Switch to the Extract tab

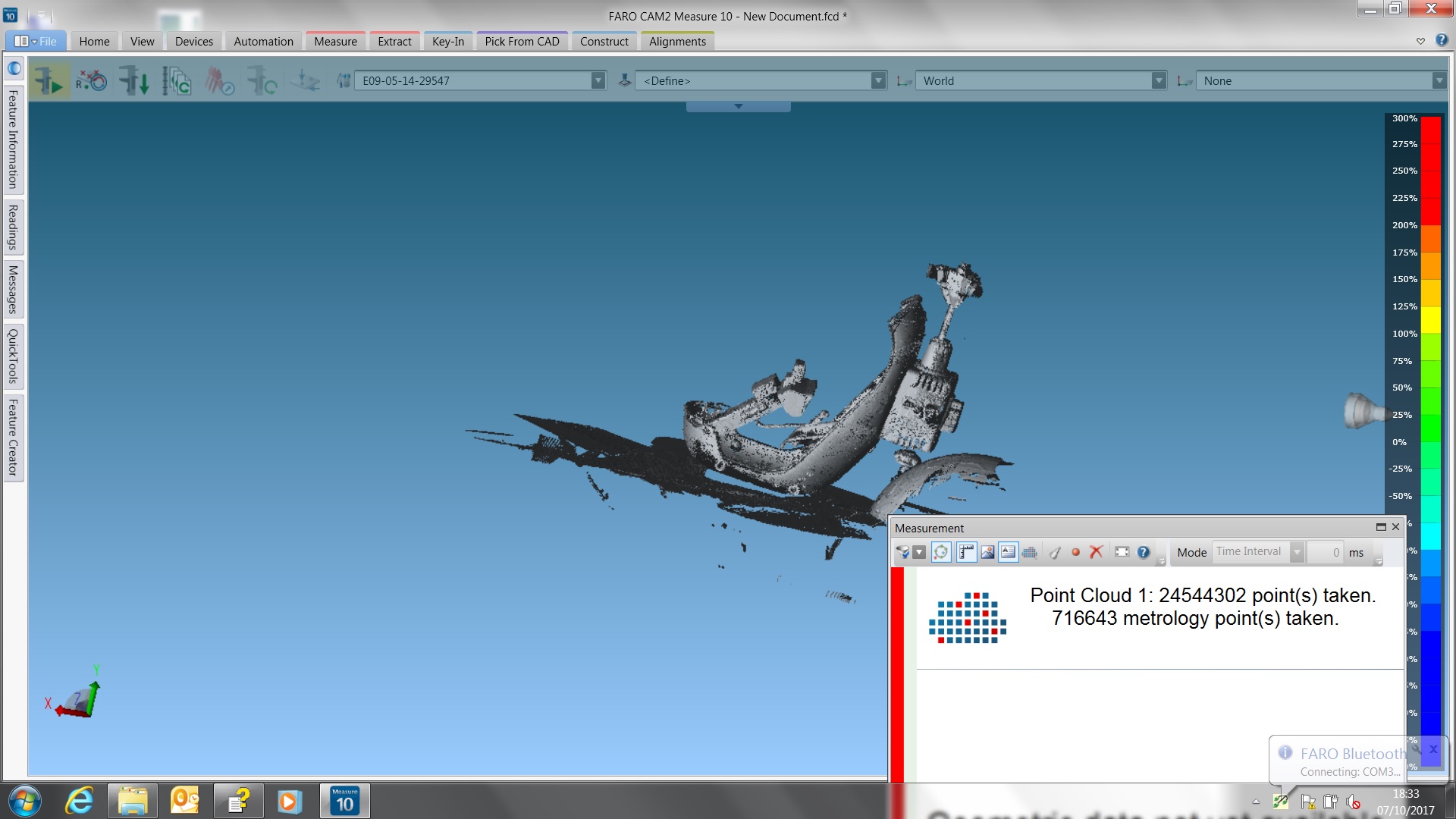pyautogui.click(x=394, y=41)
